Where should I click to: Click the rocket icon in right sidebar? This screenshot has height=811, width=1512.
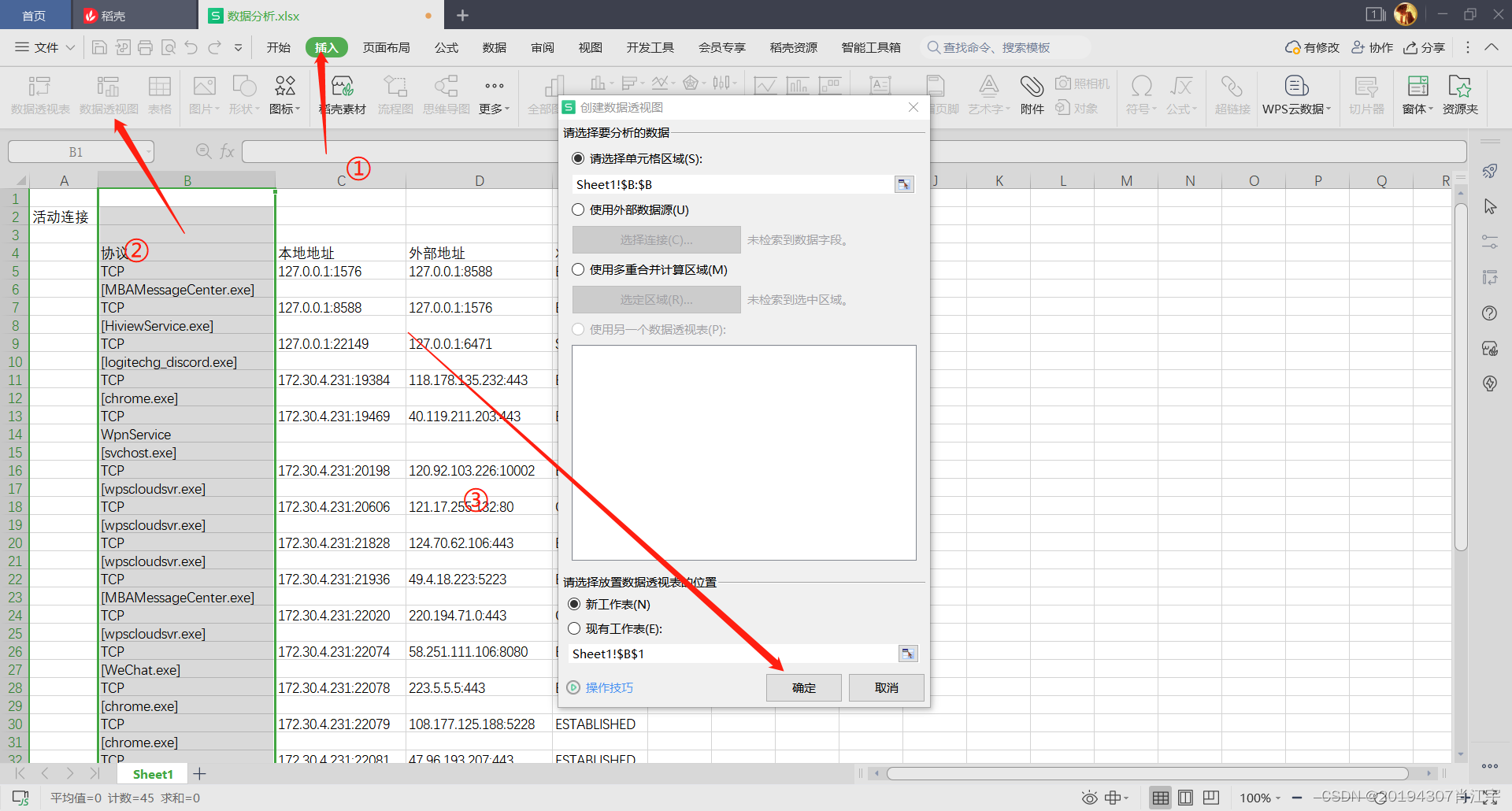1489,172
